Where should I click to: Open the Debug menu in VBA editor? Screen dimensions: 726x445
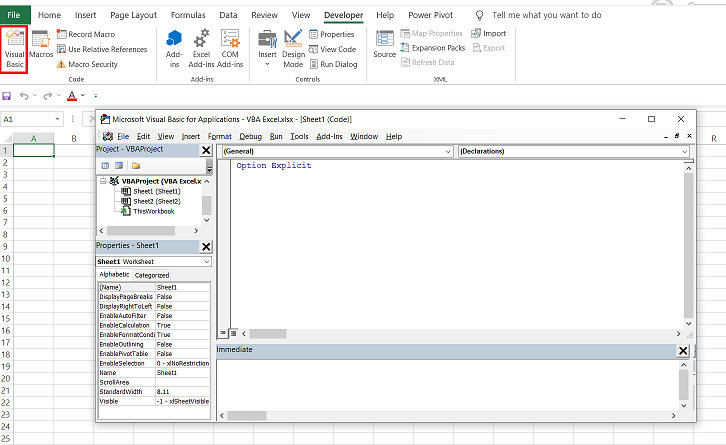click(250, 136)
